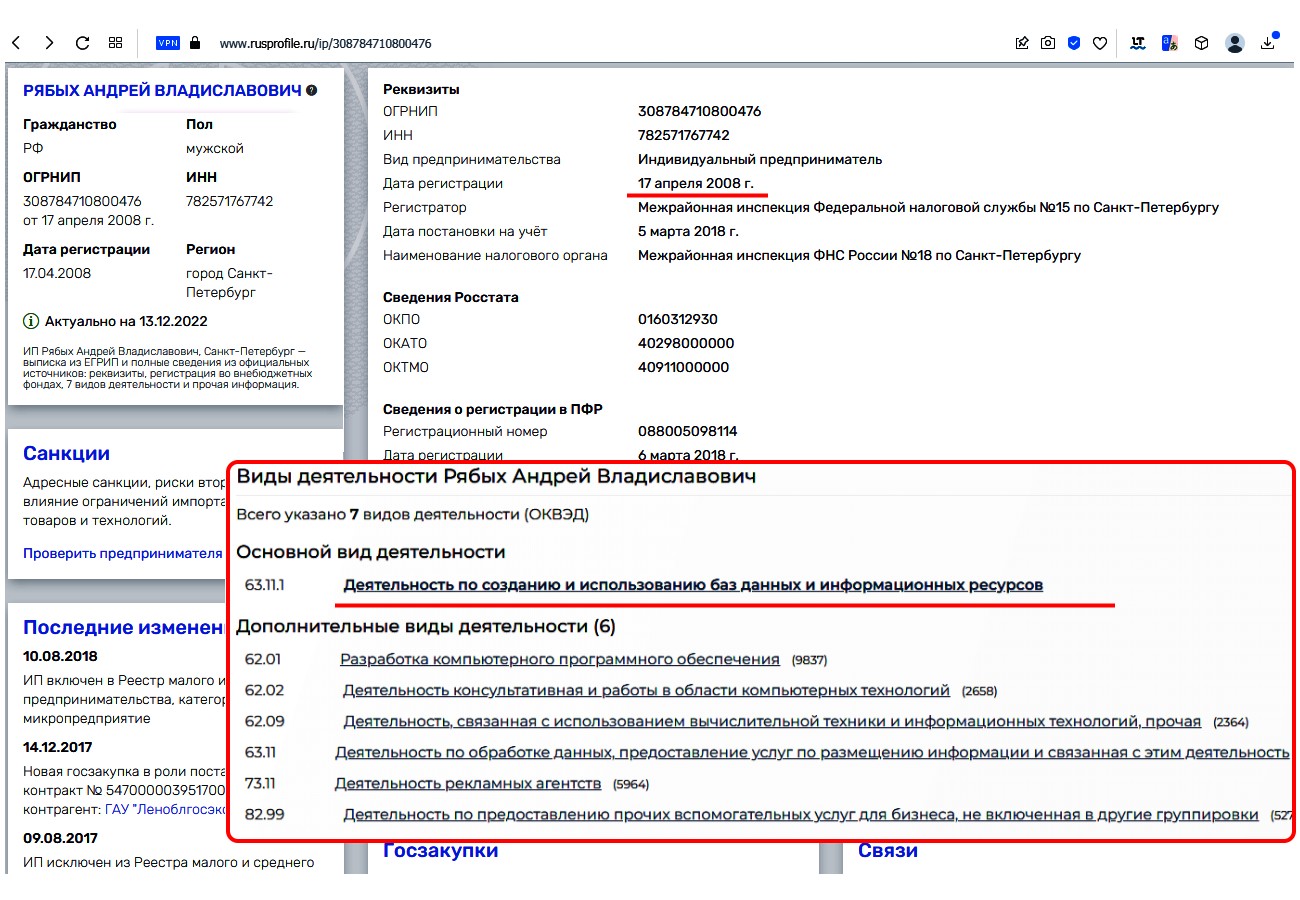
Task: Select the date 5 марта 2018 г.
Action: (689, 231)
